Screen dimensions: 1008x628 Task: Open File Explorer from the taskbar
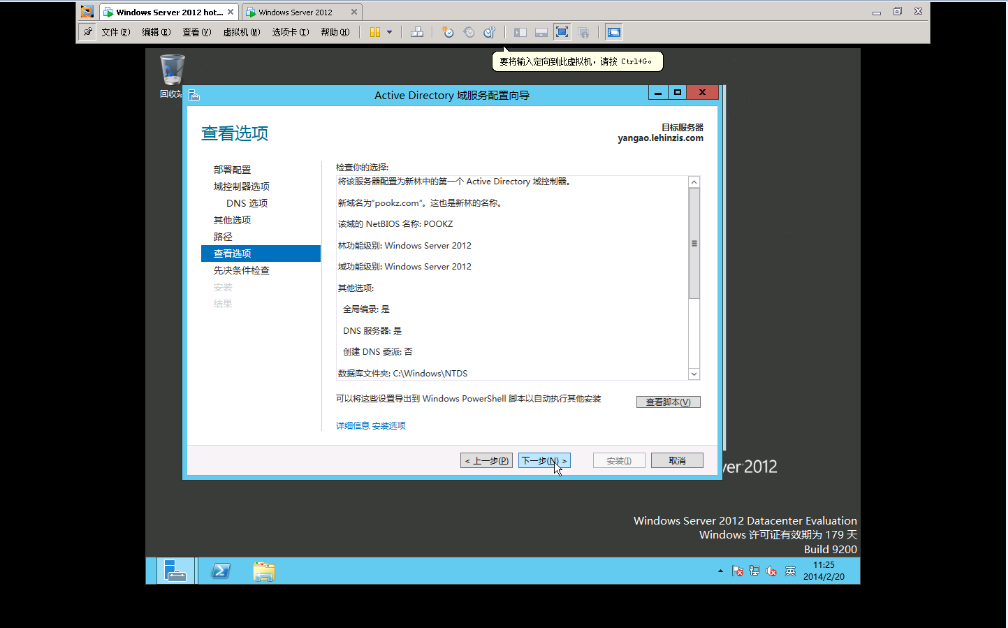click(264, 570)
